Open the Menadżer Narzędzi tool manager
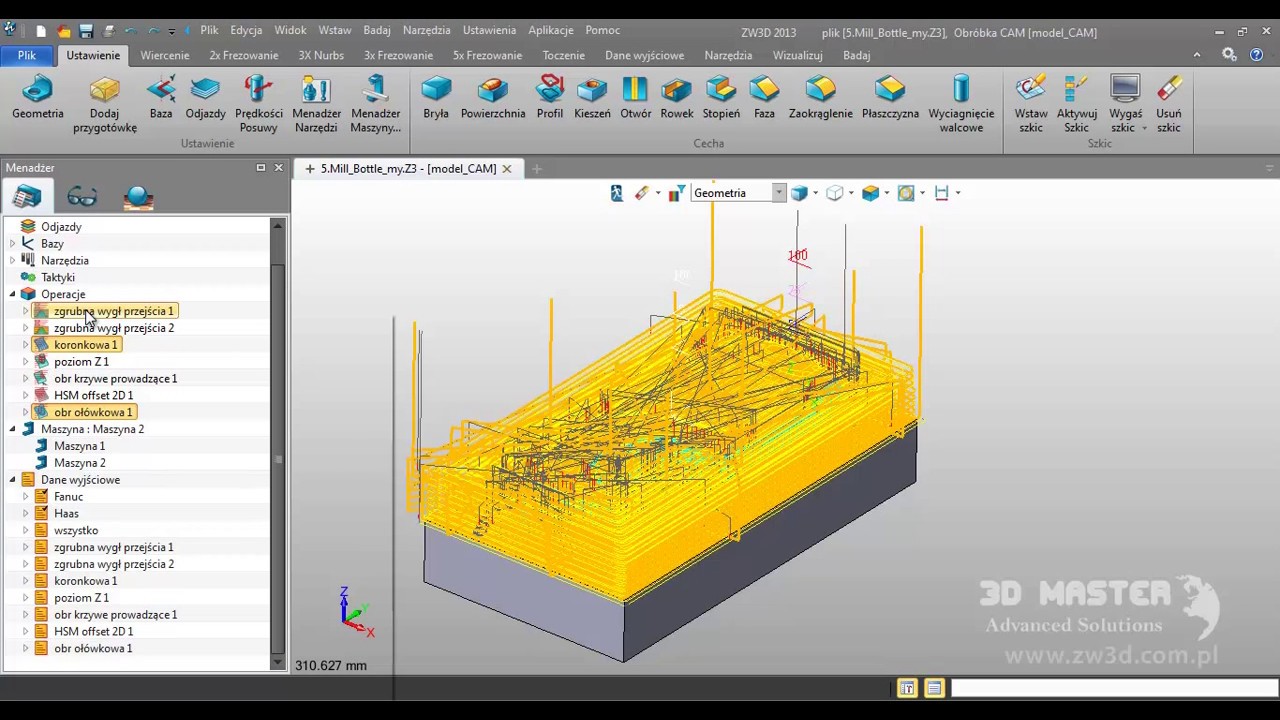Screen dimensions: 1280x720 (x=316, y=104)
